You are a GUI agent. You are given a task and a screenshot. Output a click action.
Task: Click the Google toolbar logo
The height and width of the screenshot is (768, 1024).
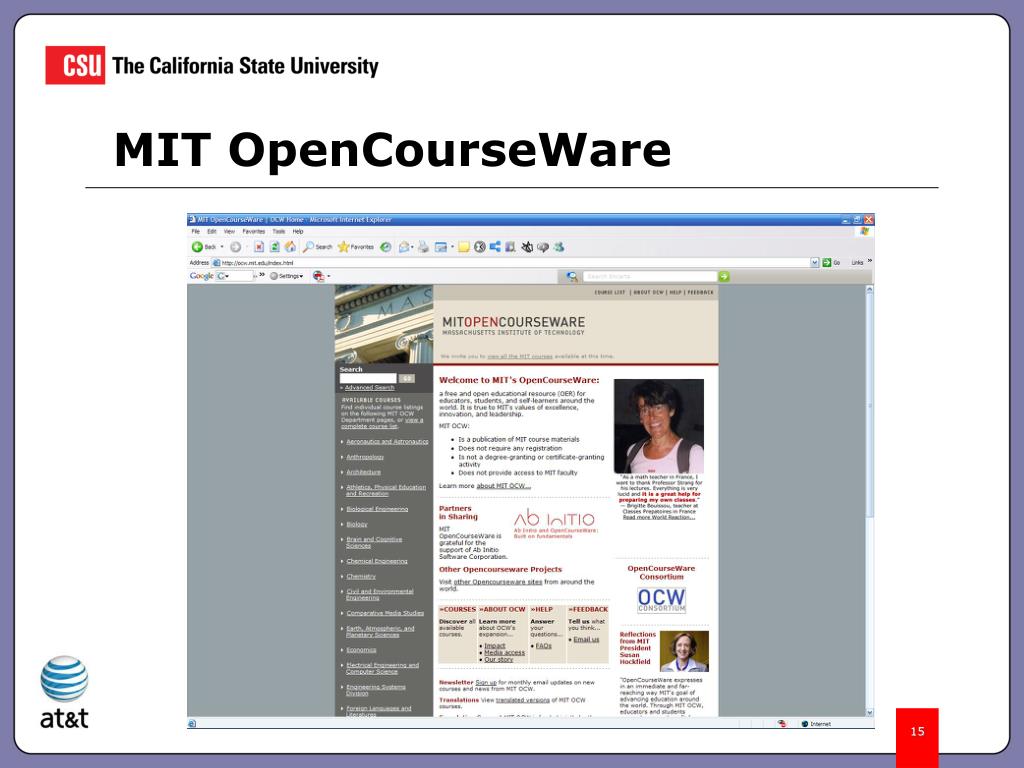(201, 276)
